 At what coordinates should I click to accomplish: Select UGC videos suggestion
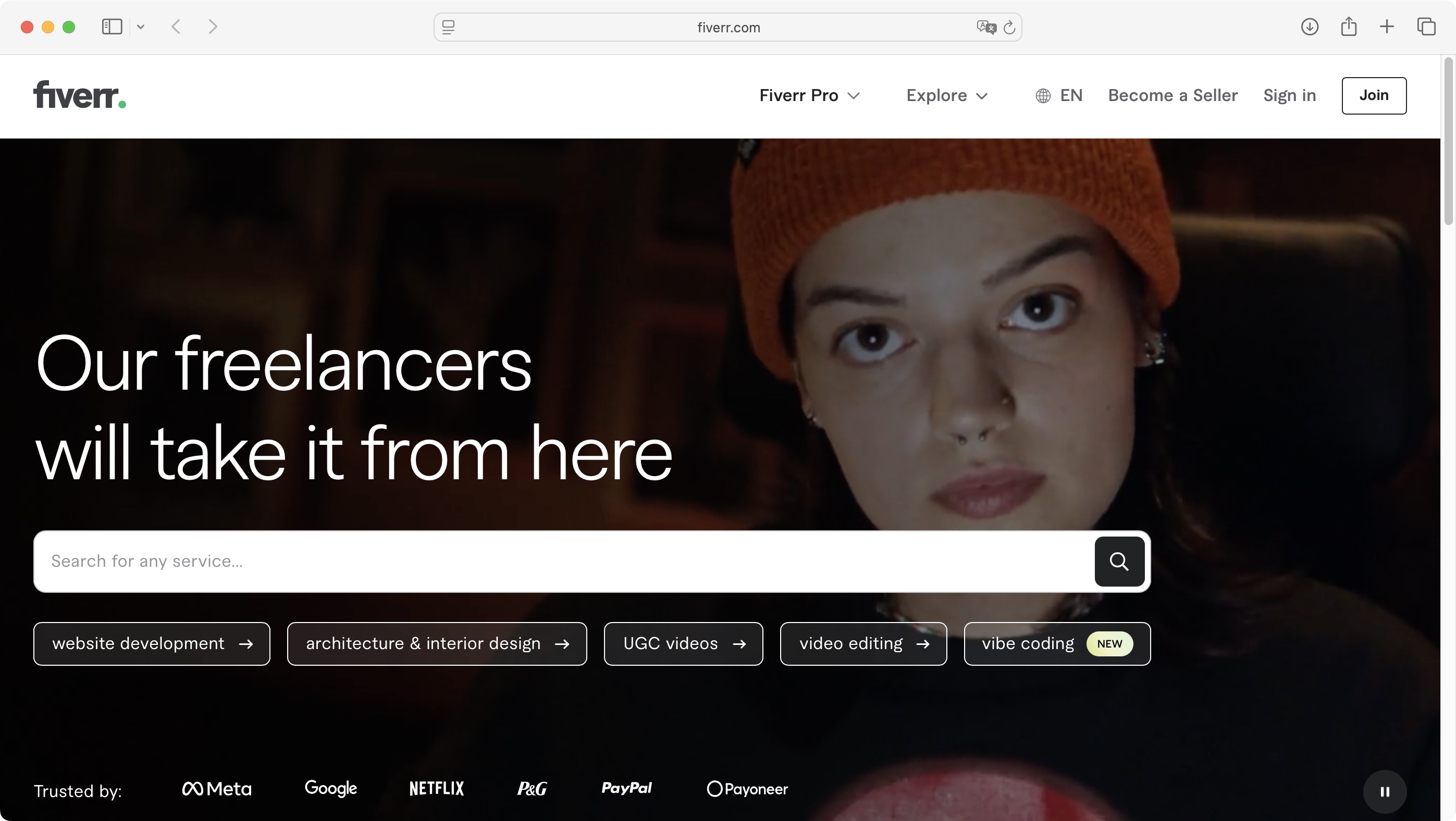[683, 643]
